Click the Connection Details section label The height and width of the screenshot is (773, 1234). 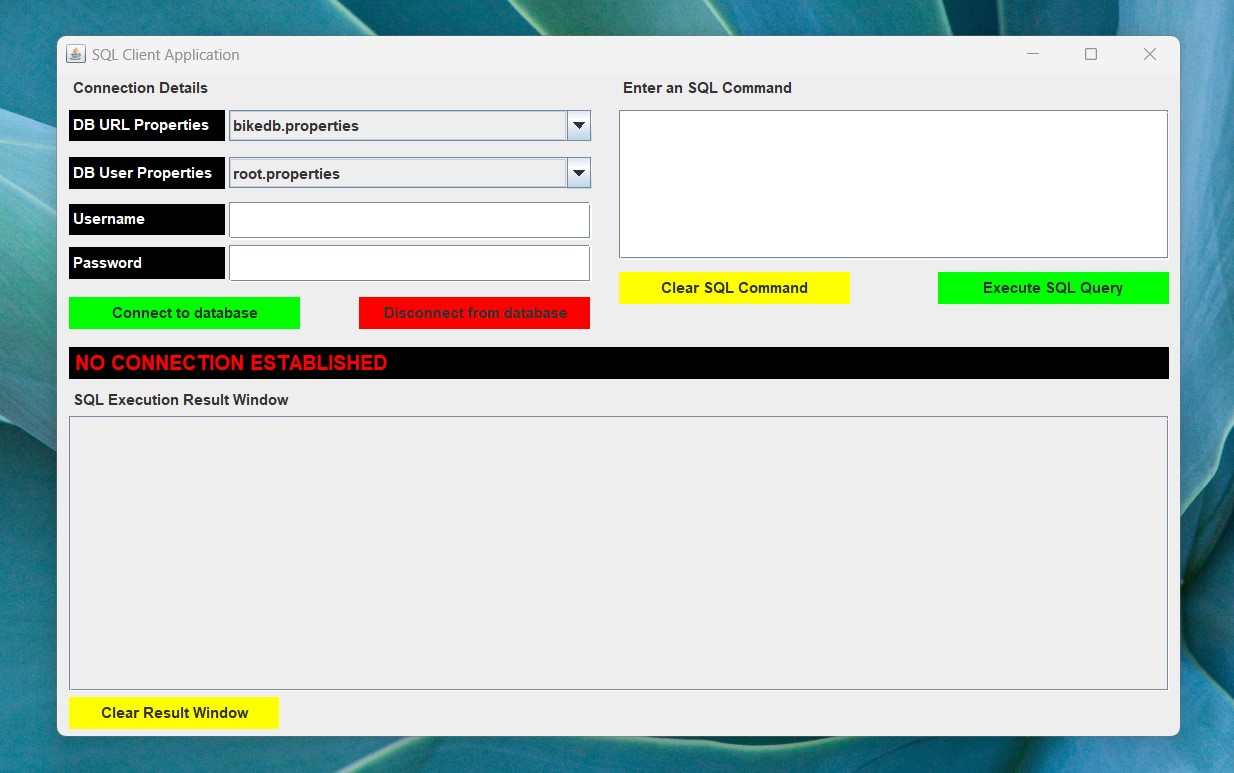coord(140,88)
